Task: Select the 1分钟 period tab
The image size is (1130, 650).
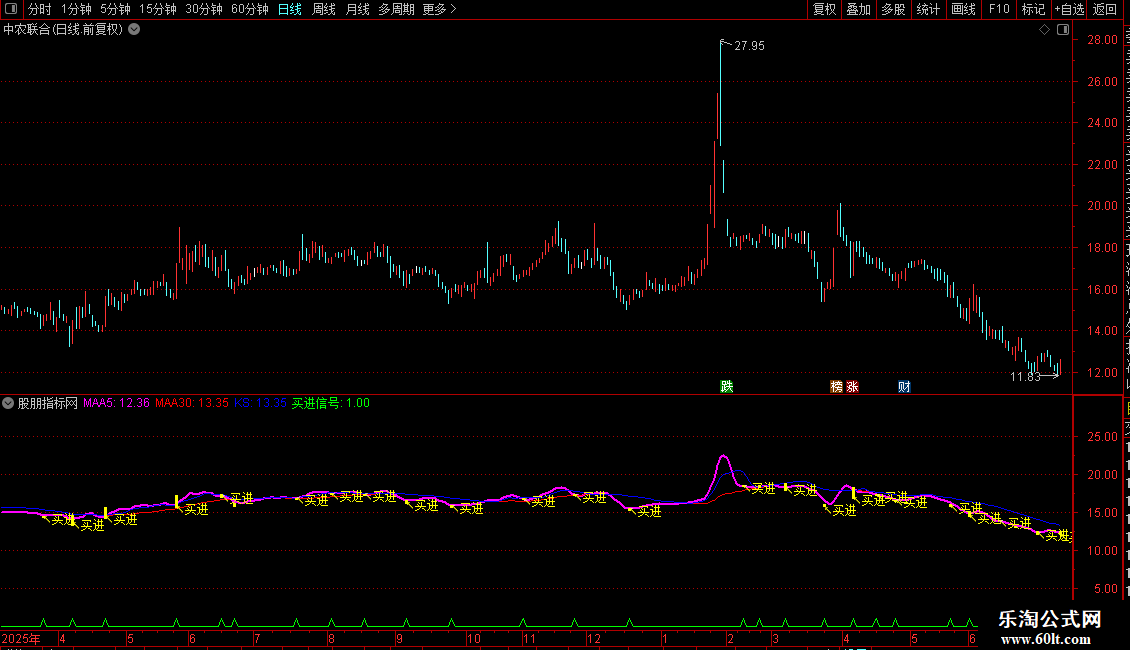Action: tap(76, 9)
